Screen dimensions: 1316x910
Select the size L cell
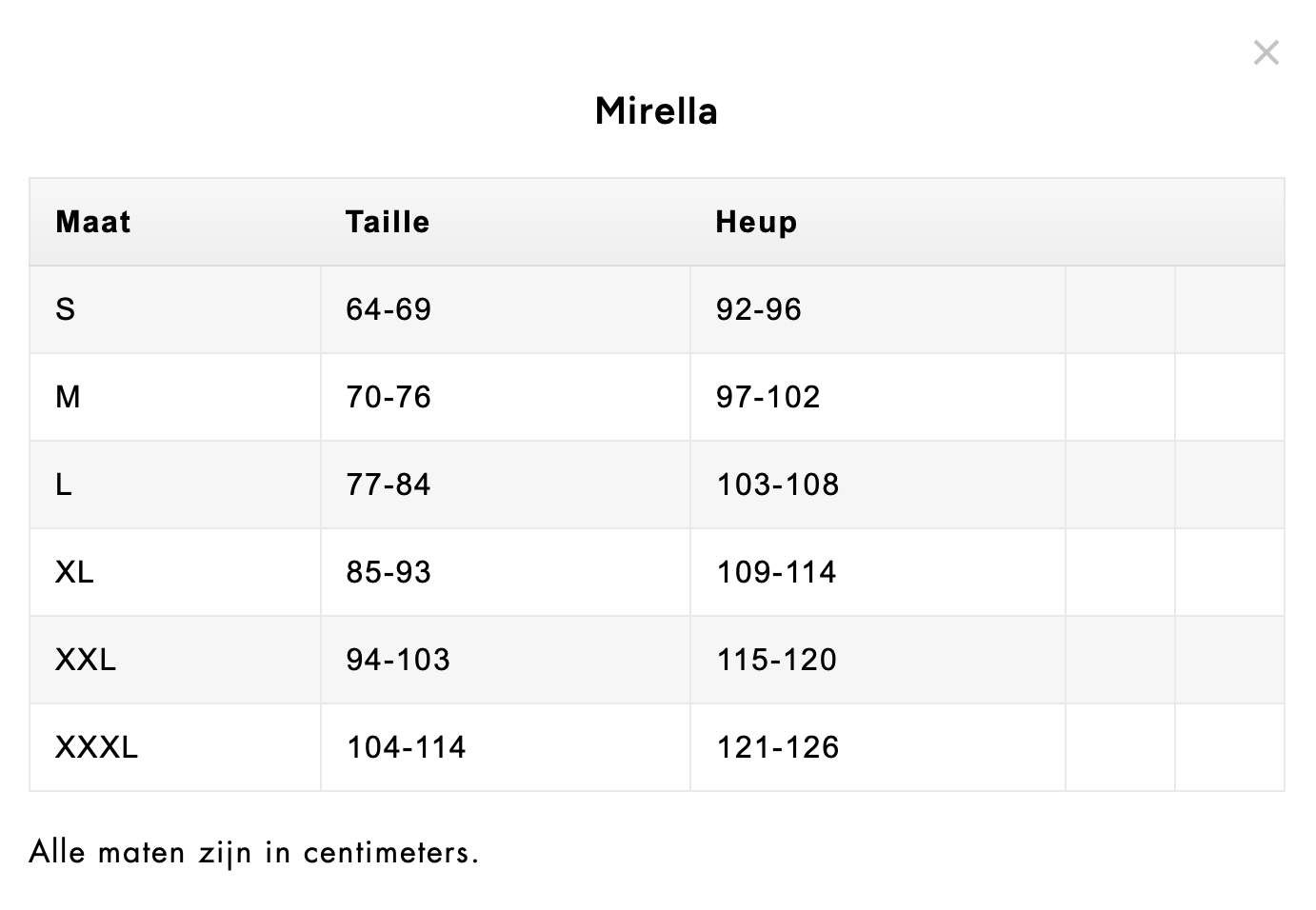64,485
